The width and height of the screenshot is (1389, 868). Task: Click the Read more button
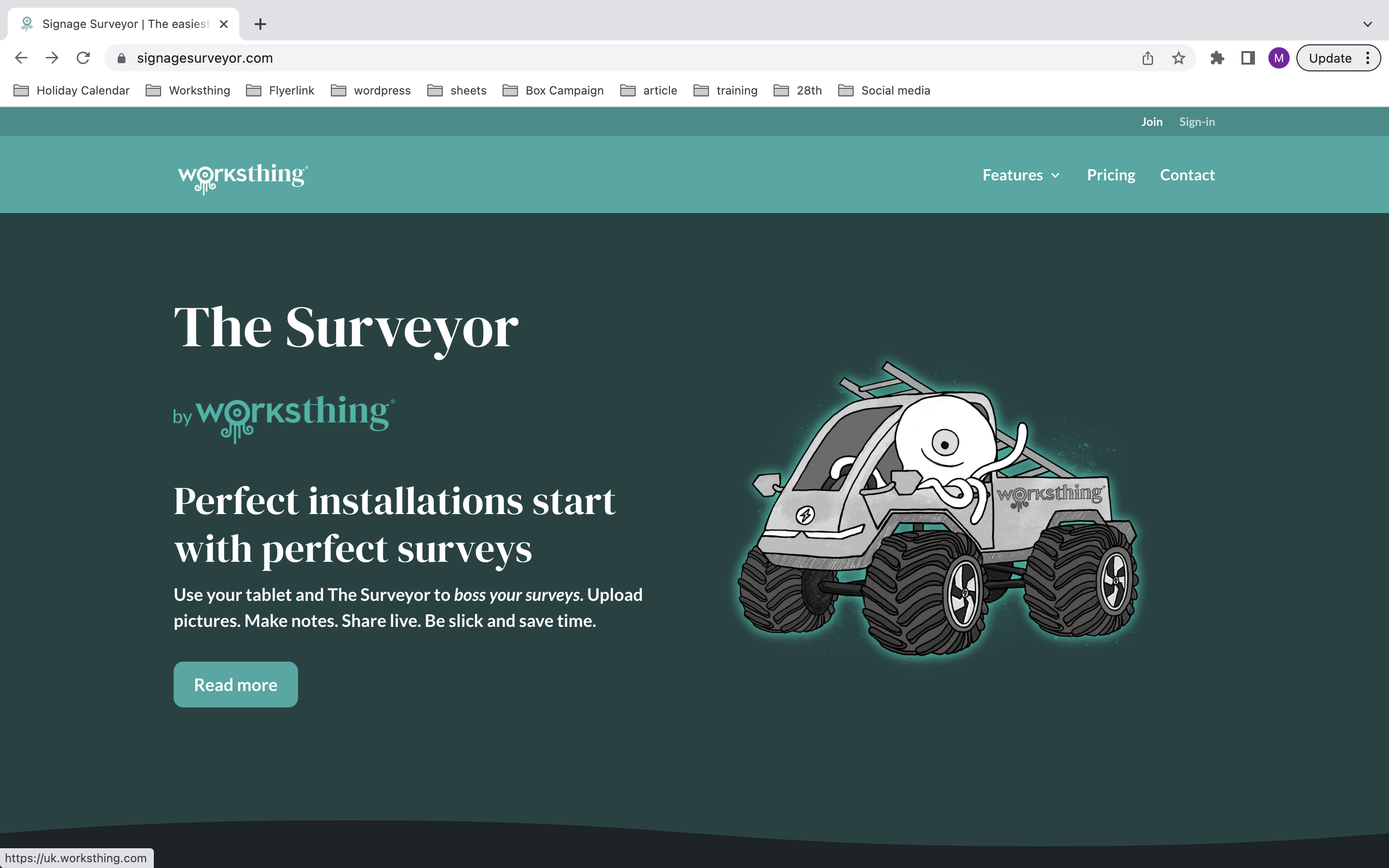pos(235,684)
